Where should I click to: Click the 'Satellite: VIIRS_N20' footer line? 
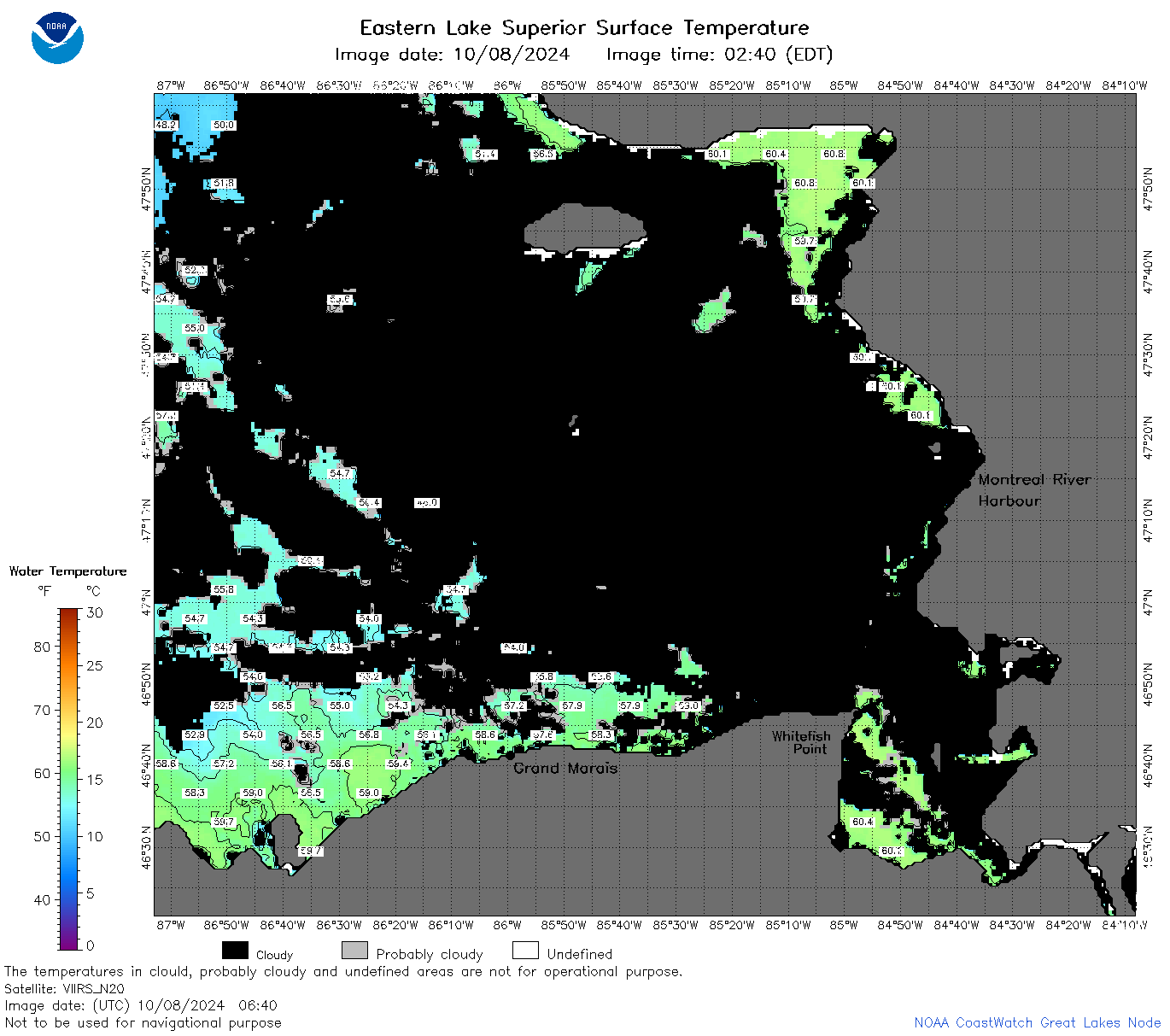point(64,989)
